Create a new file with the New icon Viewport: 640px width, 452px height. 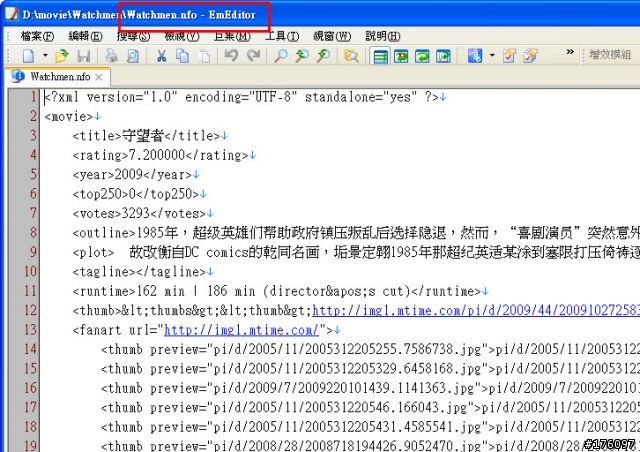pos(28,56)
